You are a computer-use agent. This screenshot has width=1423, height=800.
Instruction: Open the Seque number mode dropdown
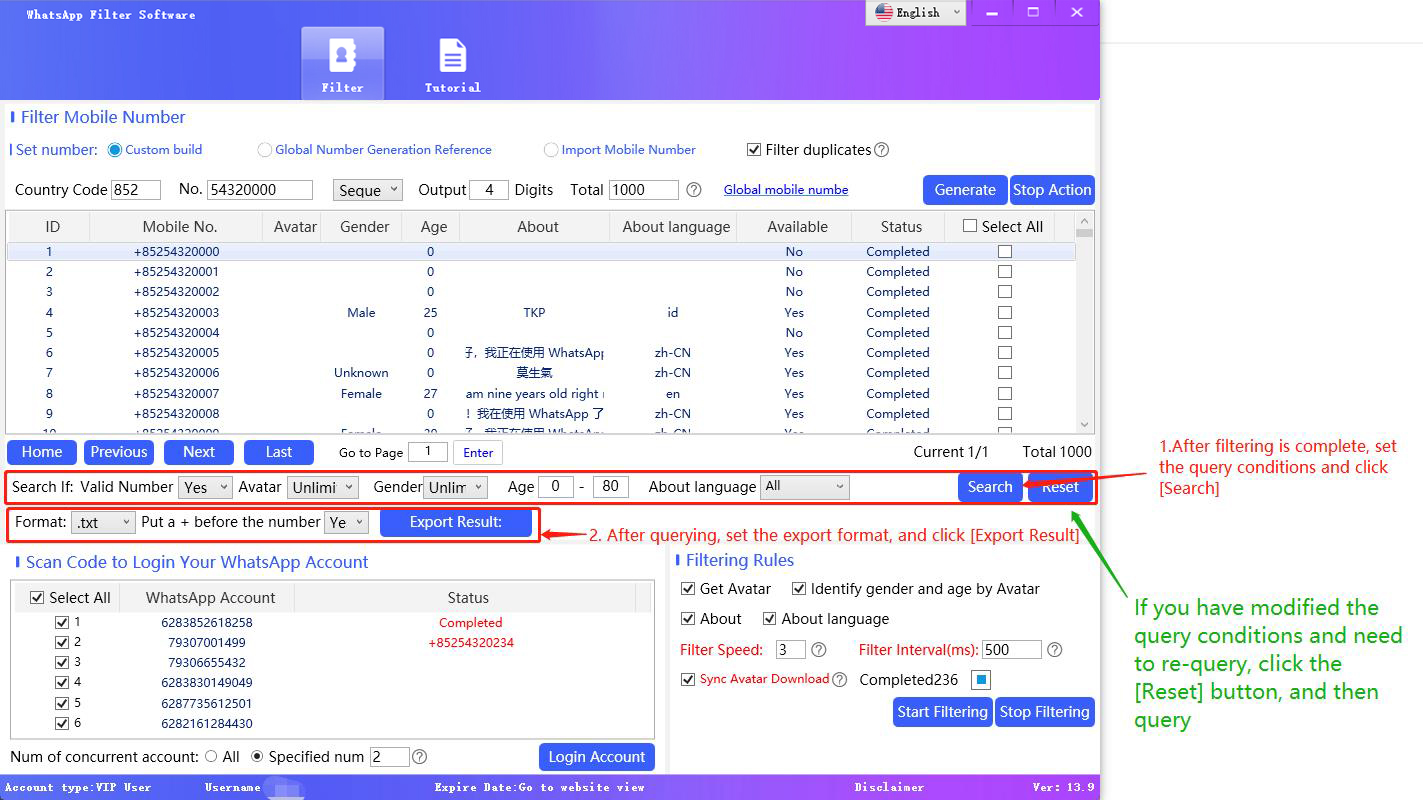368,190
